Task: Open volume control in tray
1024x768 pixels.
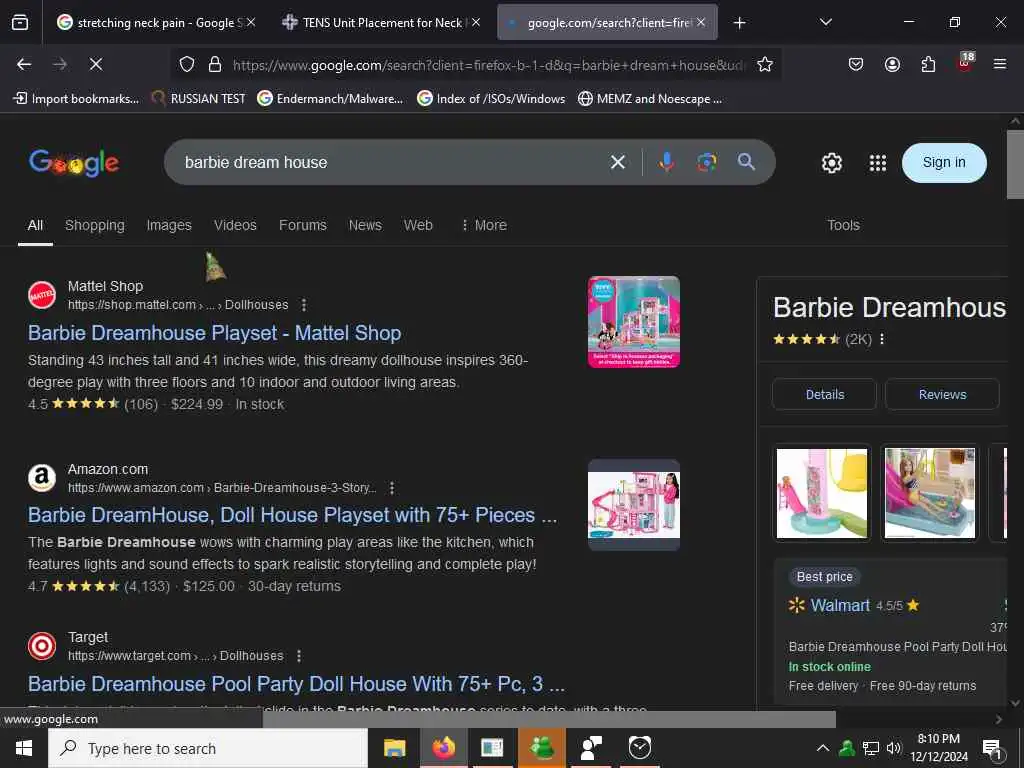Action: (x=893, y=748)
